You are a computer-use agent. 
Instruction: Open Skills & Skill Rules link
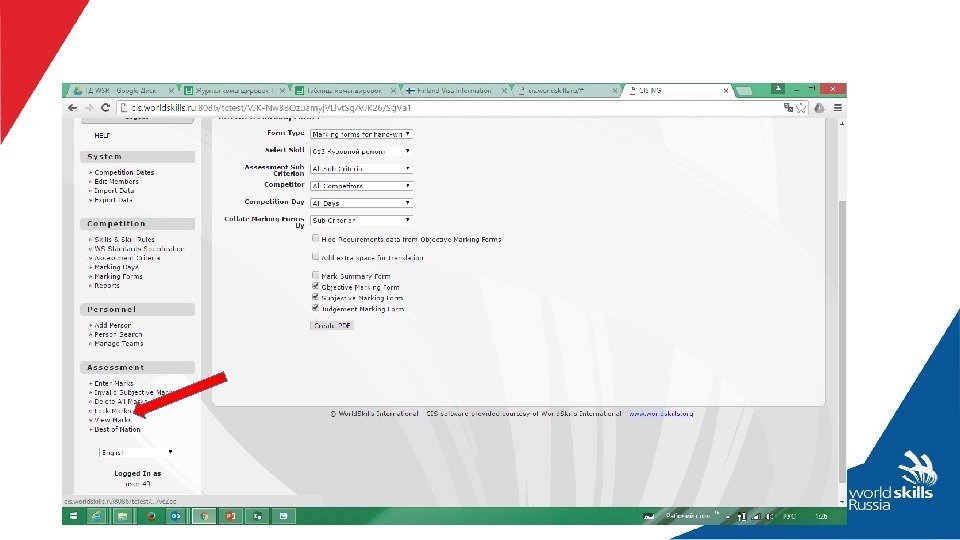(124, 240)
